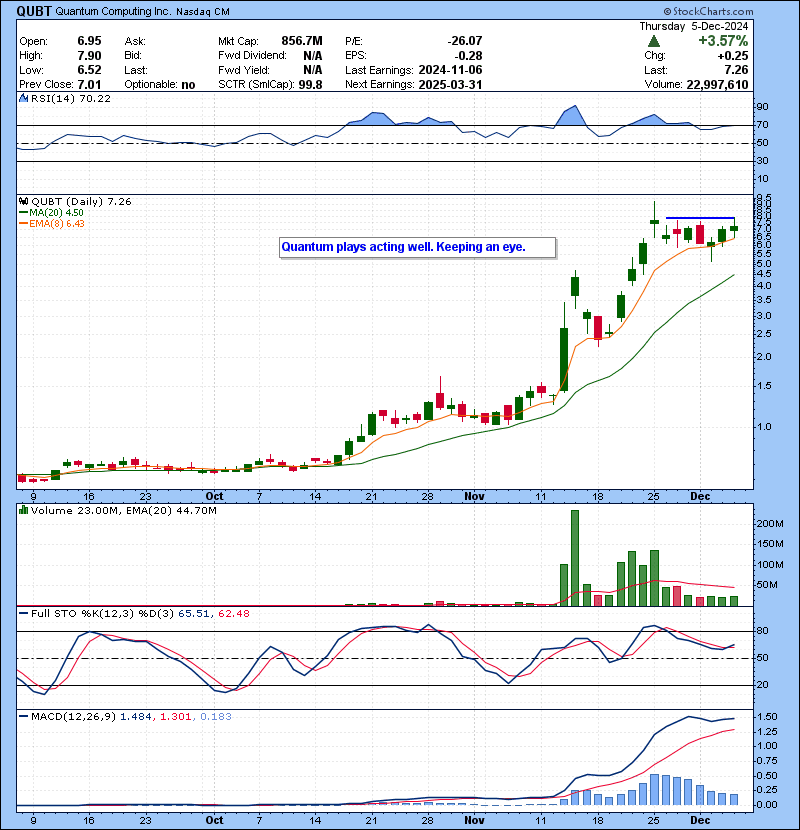Click the +3.57% percent change value
This screenshot has width=800, height=830.
pos(723,41)
